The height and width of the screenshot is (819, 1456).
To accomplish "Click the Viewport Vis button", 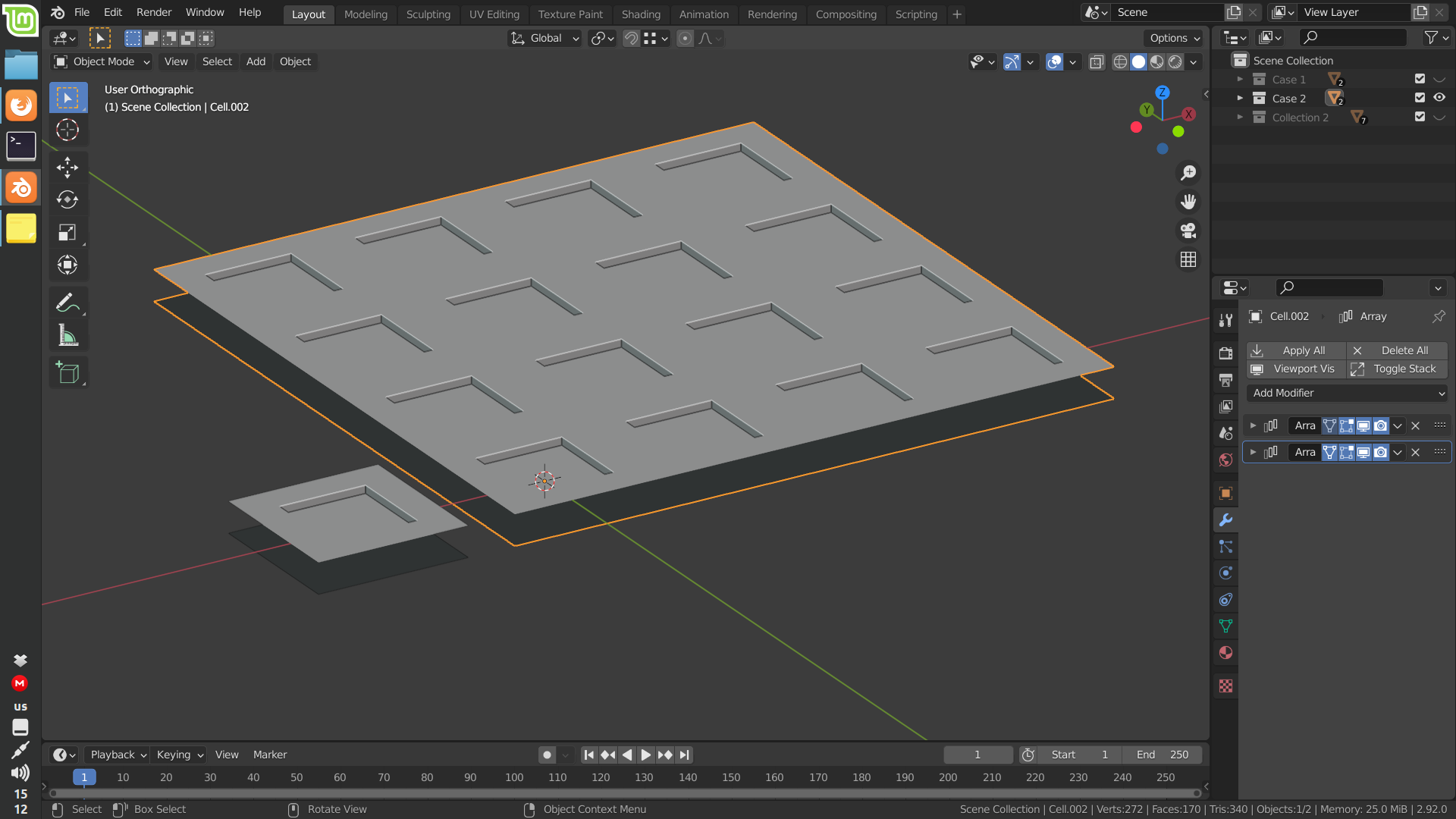I will click(1296, 369).
